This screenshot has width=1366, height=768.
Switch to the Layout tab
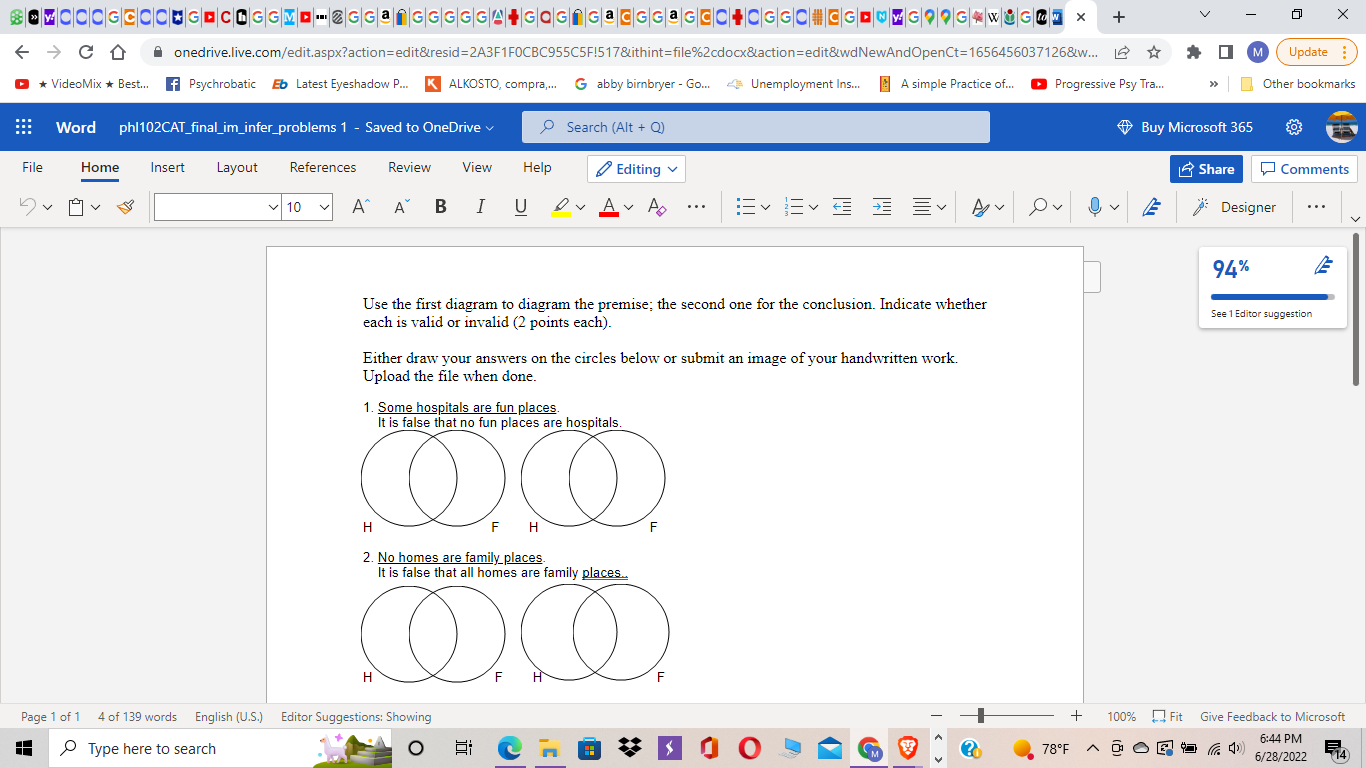tap(237, 168)
